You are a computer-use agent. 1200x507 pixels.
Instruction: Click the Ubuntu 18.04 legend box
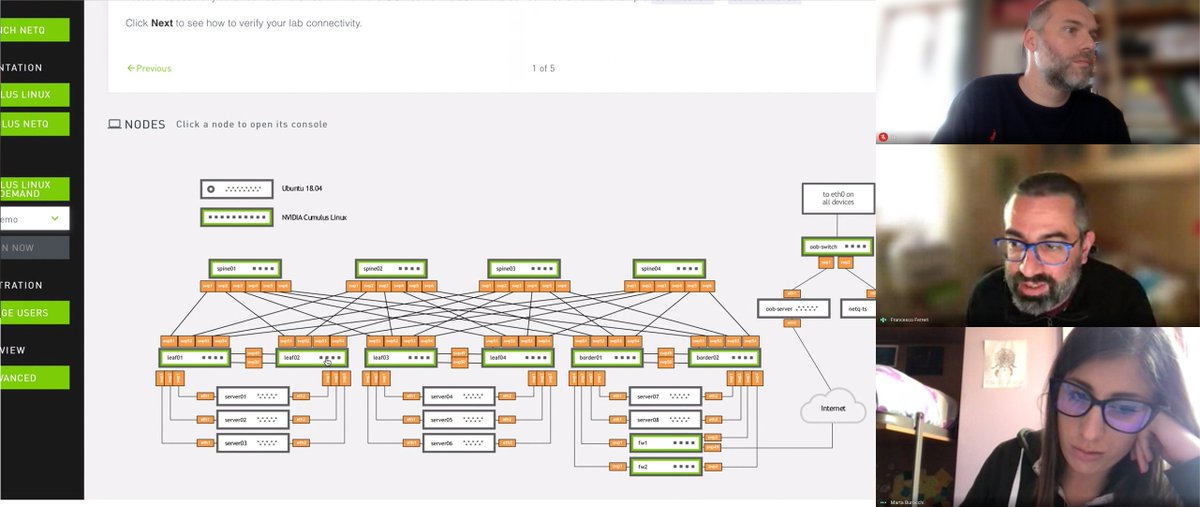237,189
